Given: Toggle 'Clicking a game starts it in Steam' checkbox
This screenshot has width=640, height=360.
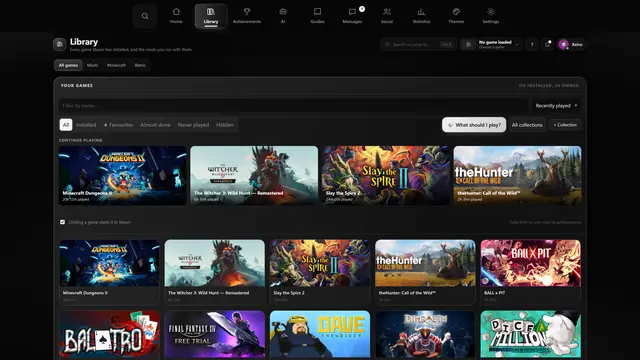Looking at the screenshot, I should [x=62, y=222].
